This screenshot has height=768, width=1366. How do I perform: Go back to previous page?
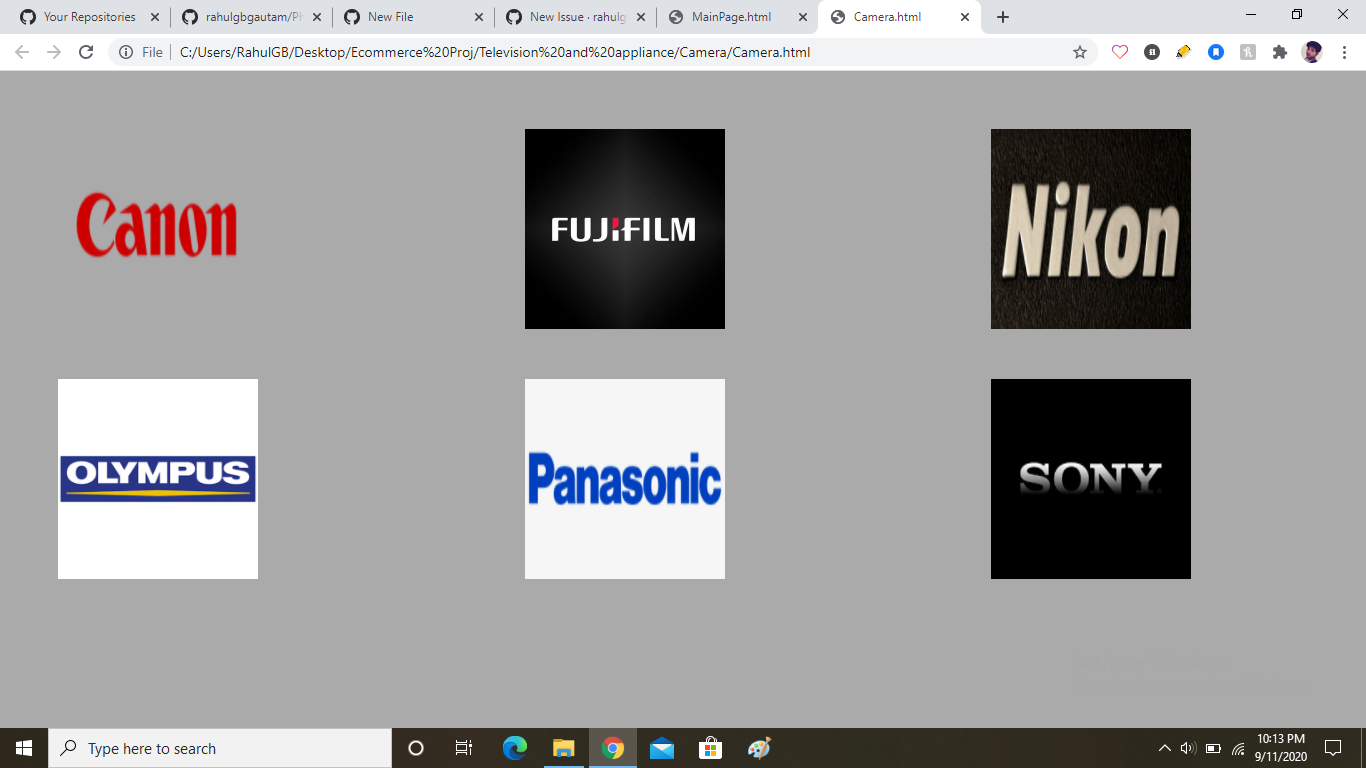pyautogui.click(x=22, y=52)
